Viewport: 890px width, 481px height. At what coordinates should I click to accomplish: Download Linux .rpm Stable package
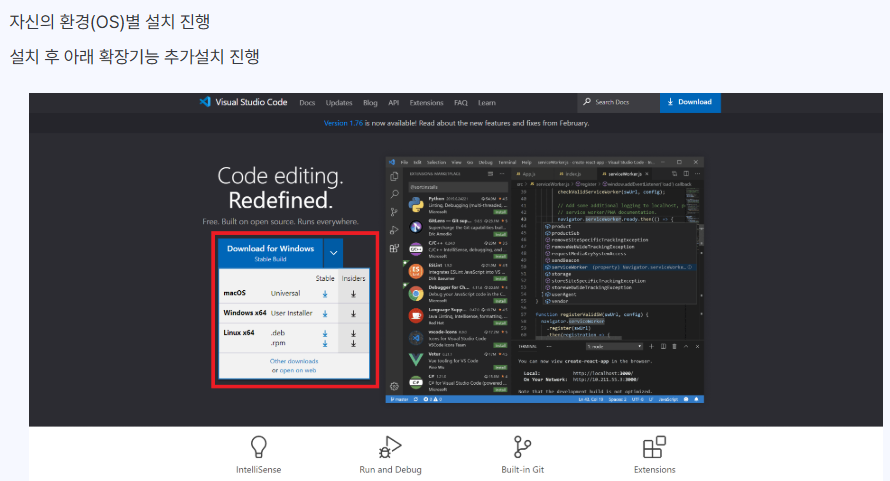coord(325,344)
